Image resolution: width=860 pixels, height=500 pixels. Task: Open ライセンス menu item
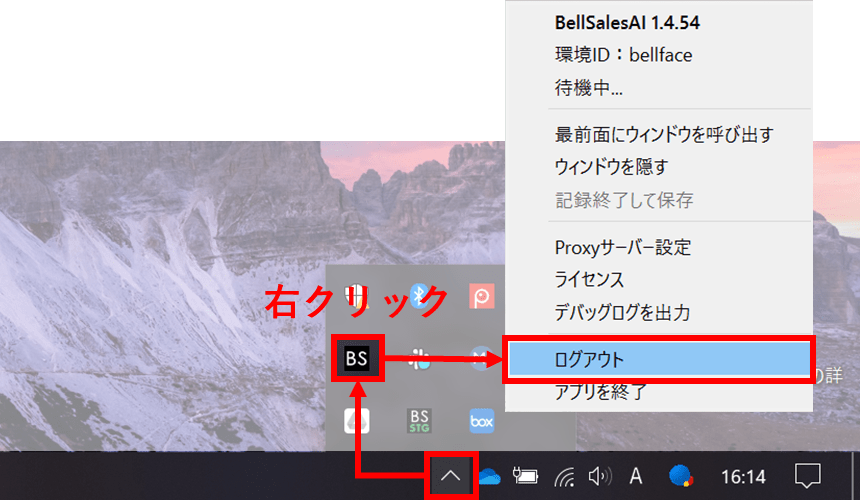[589, 279]
